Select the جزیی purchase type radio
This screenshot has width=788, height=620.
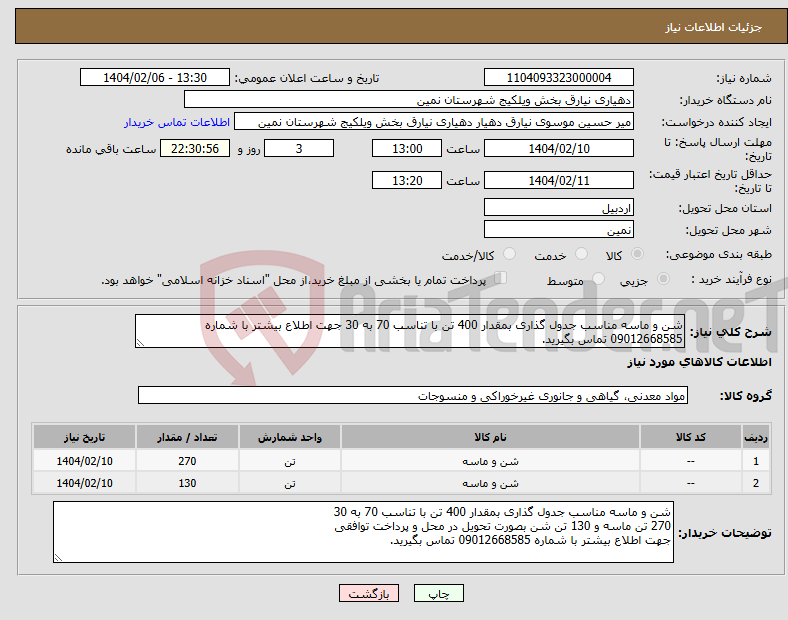[x=663, y=278]
